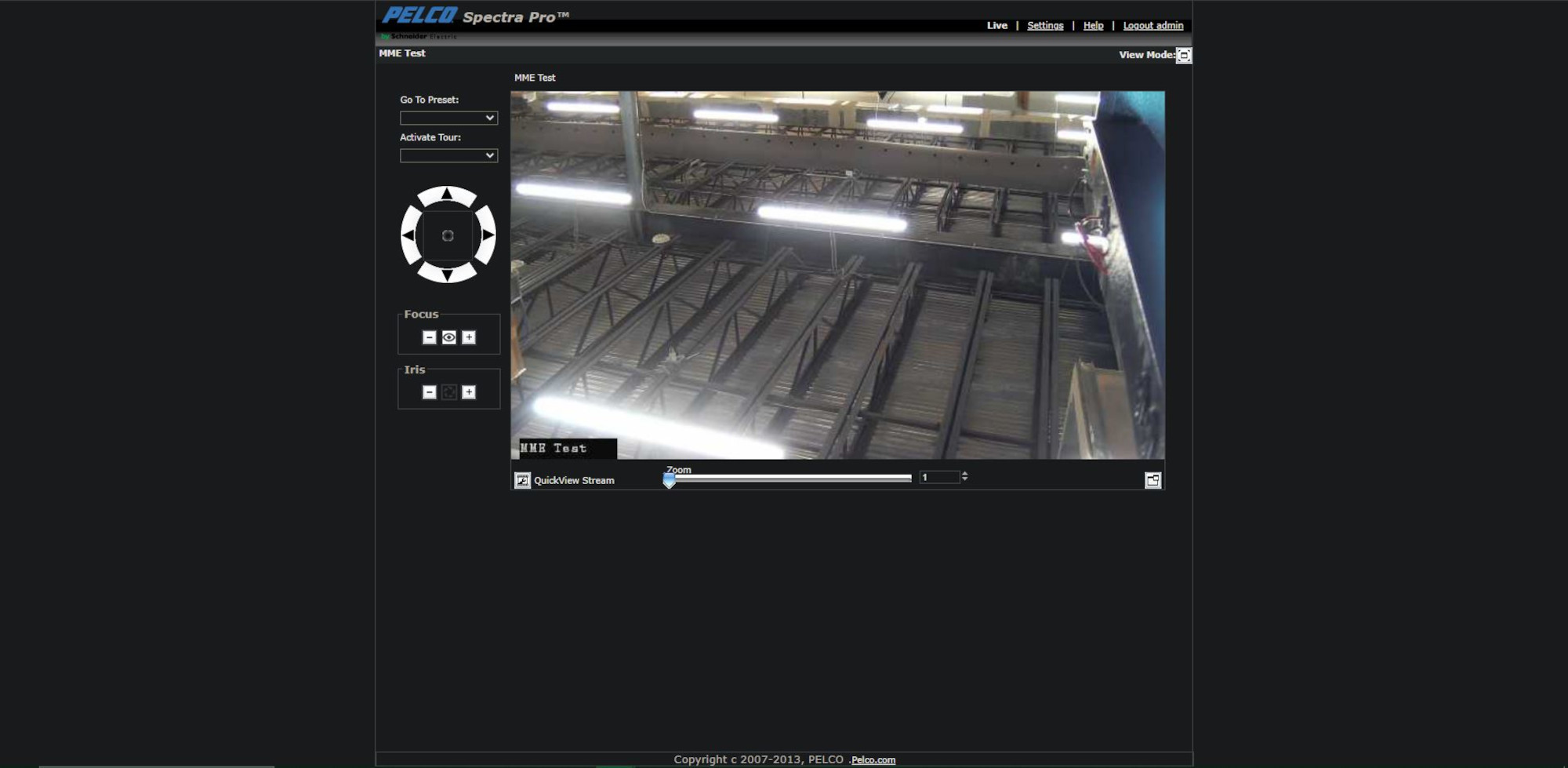Viewport: 1568px width, 768px height.
Task: Click the live MME Test video feed
Action: click(837, 275)
